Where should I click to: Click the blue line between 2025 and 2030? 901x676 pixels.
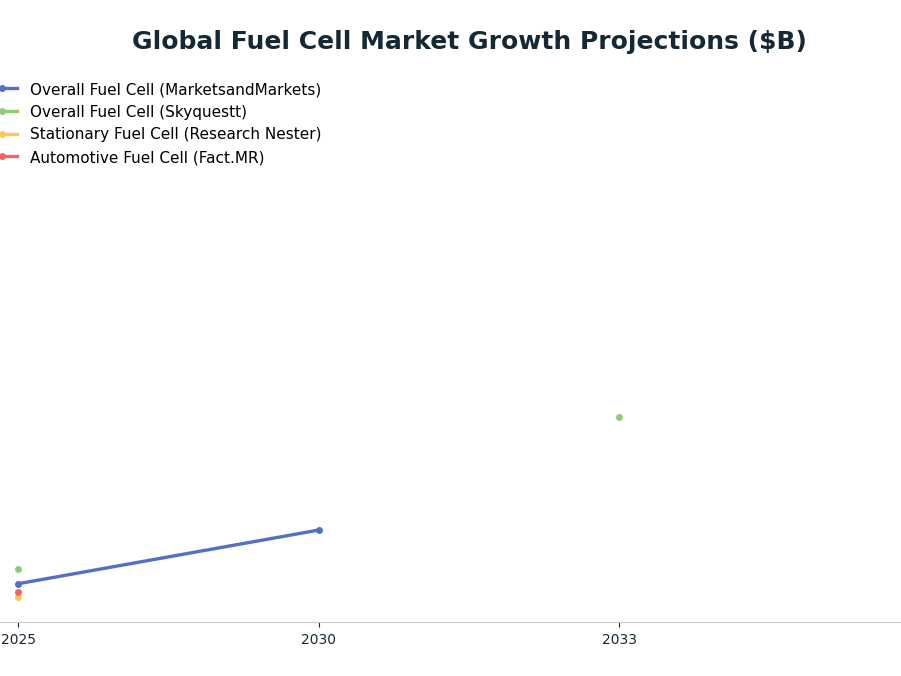pos(169,557)
